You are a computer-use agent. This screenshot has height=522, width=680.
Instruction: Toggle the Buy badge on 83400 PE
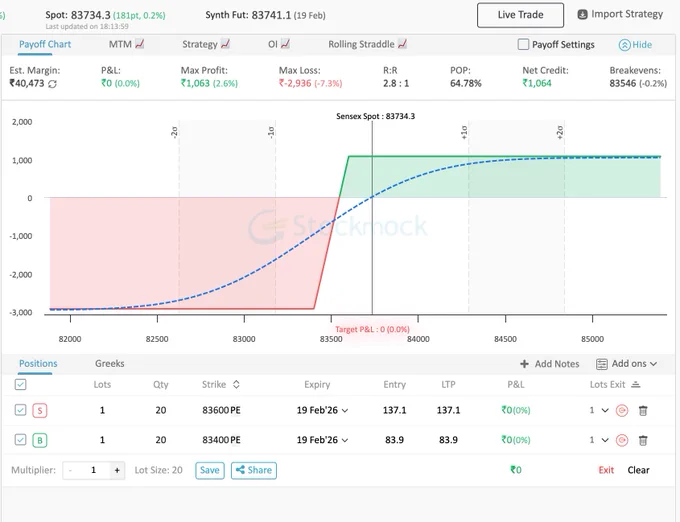click(x=40, y=440)
